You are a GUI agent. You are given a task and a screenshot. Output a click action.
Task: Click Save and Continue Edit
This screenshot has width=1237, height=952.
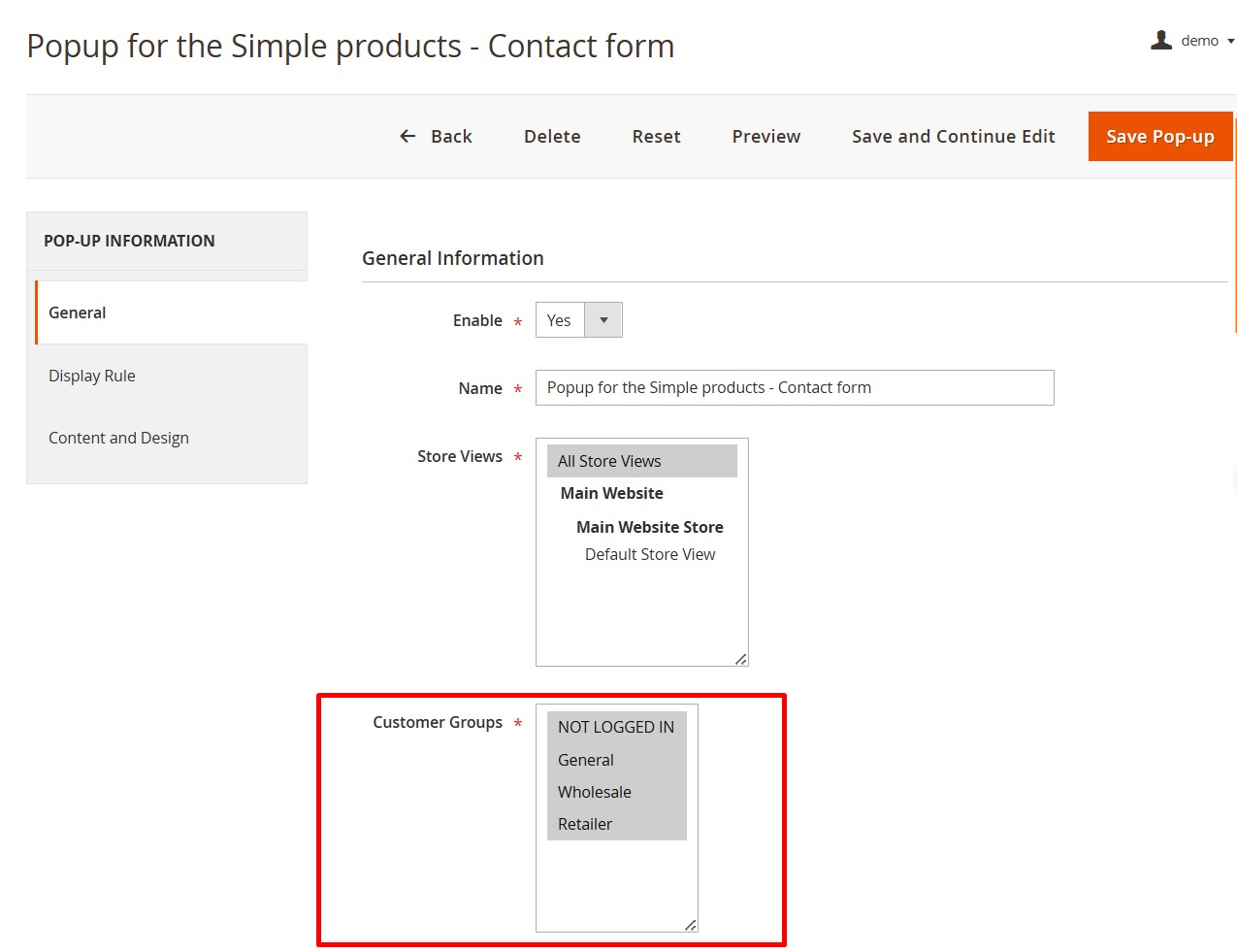[x=953, y=137]
